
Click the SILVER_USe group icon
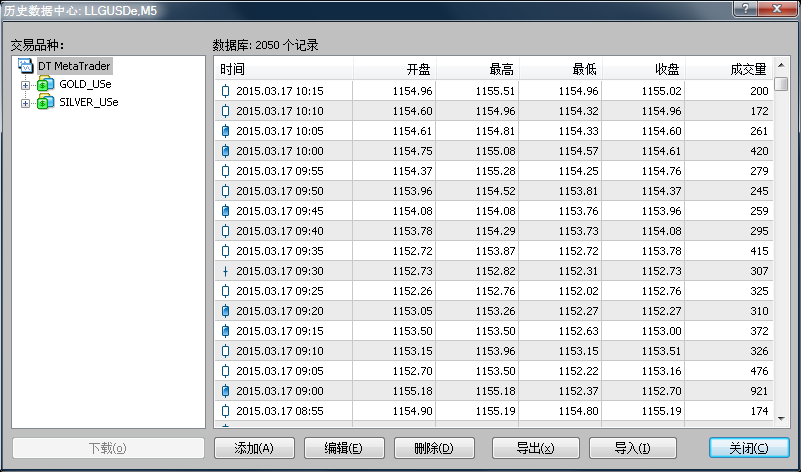pyautogui.click(x=46, y=102)
